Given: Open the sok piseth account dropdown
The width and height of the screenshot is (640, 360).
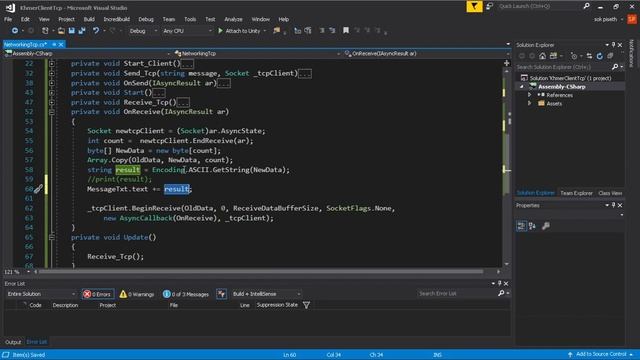Looking at the screenshot, I should (x=608, y=19).
